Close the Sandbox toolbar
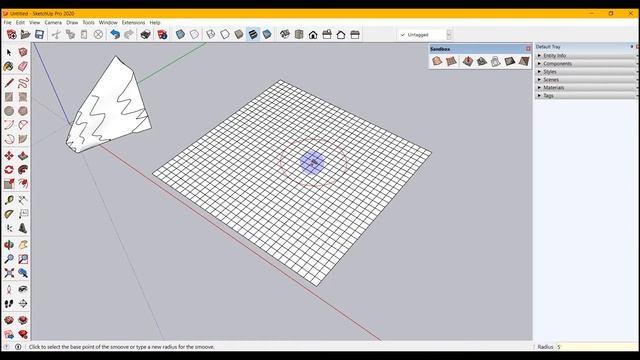This screenshot has width=640, height=360. [528, 49]
